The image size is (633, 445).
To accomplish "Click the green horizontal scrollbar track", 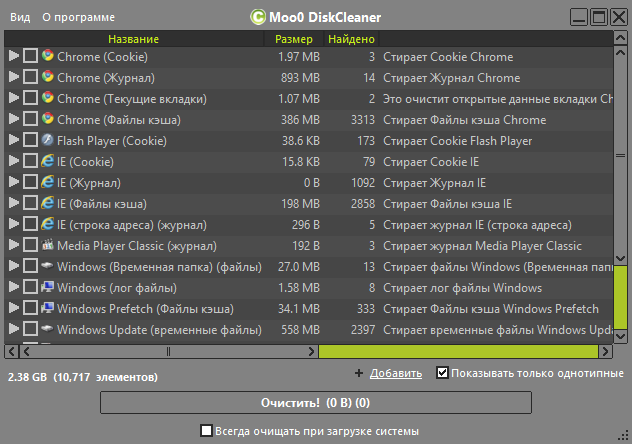I will tap(458, 351).
